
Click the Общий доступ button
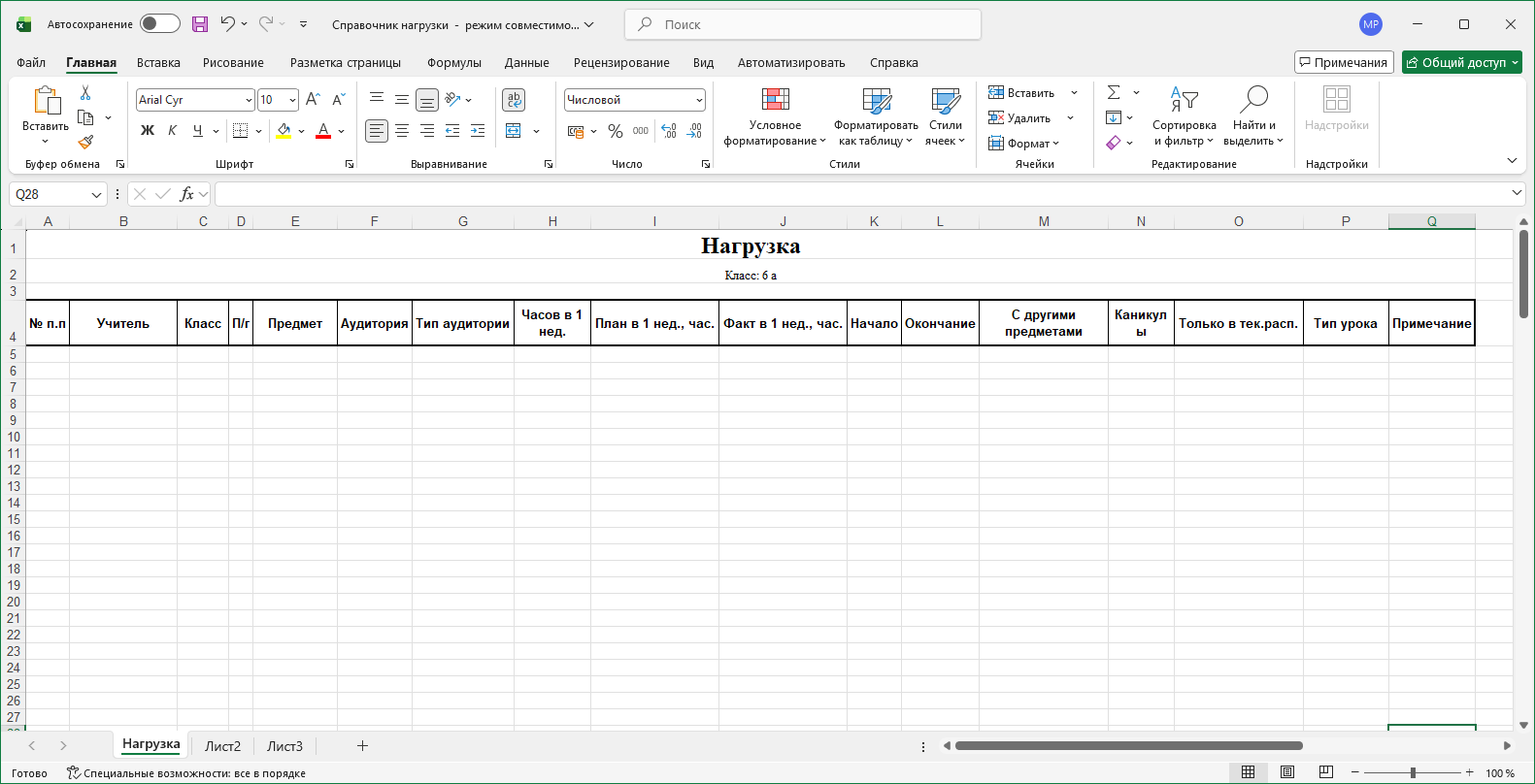point(1461,62)
